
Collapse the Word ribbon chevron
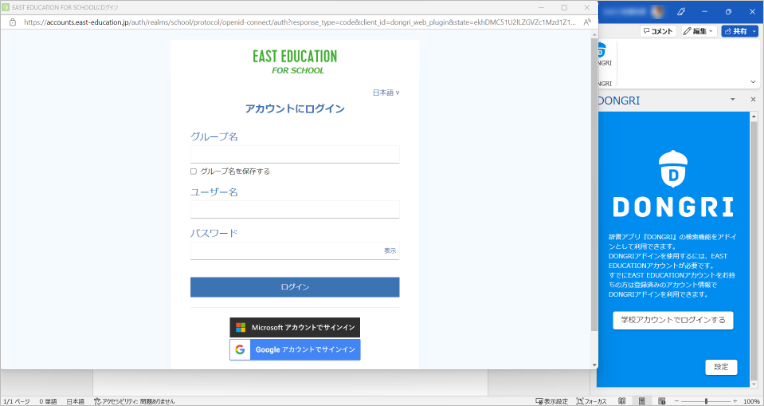tap(753, 82)
